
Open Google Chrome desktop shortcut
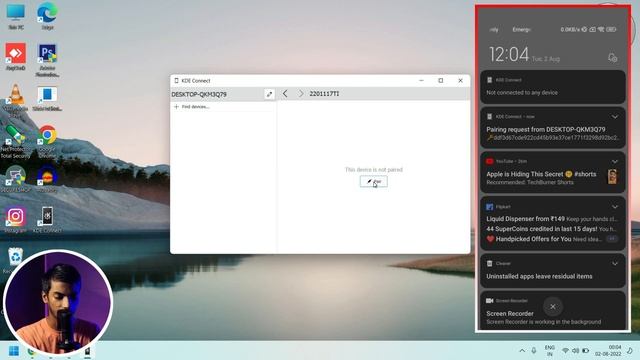[x=47, y=141]
